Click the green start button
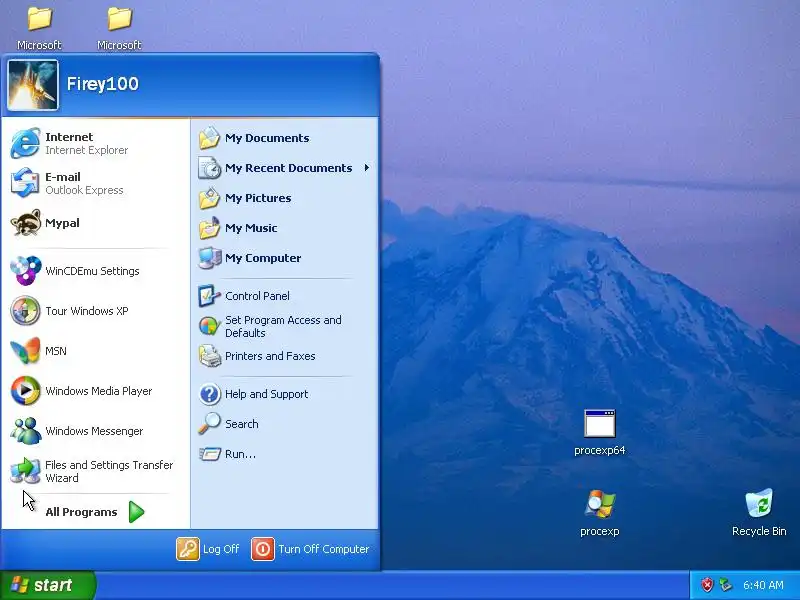This screenshot has height=600, width=800. click(x=47, y=585)
